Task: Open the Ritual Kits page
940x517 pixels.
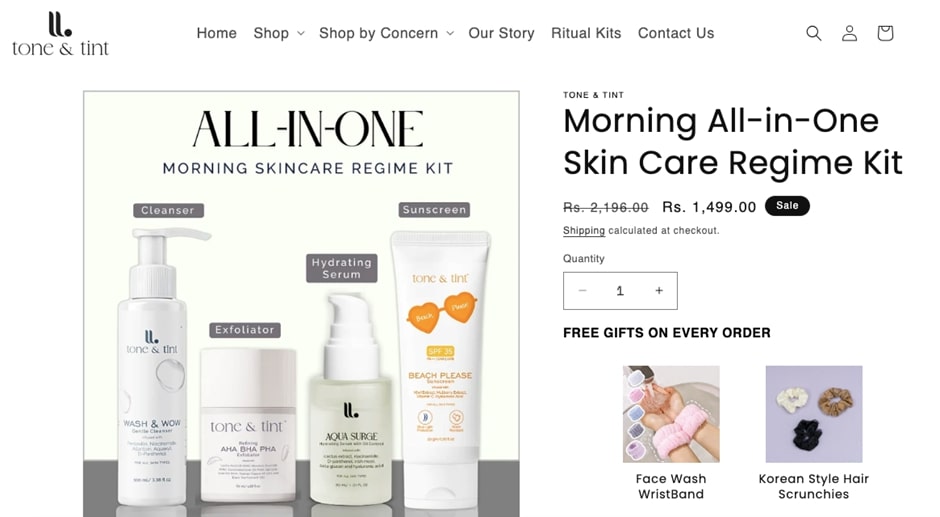Action: pos(586,33)
